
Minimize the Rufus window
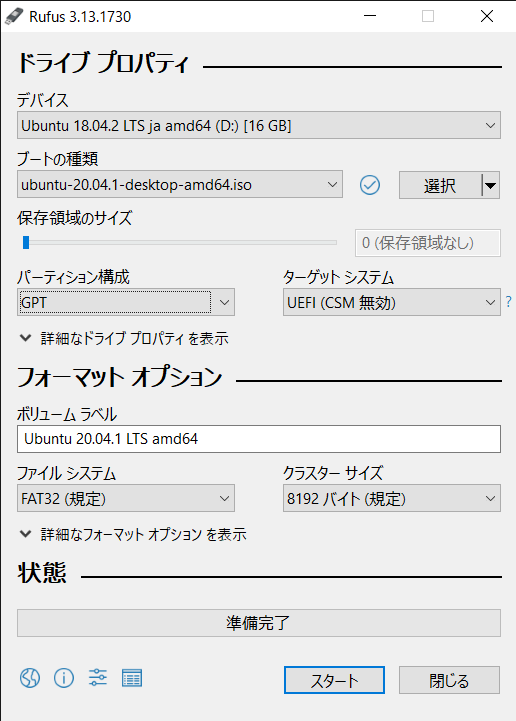point(370,16)
